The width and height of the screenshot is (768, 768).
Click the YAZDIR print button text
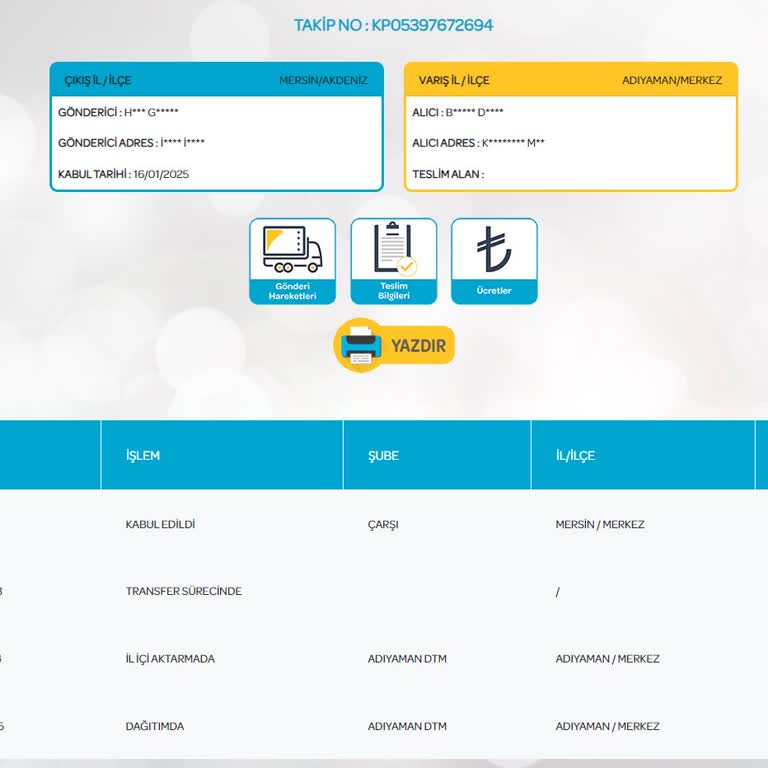418,346
